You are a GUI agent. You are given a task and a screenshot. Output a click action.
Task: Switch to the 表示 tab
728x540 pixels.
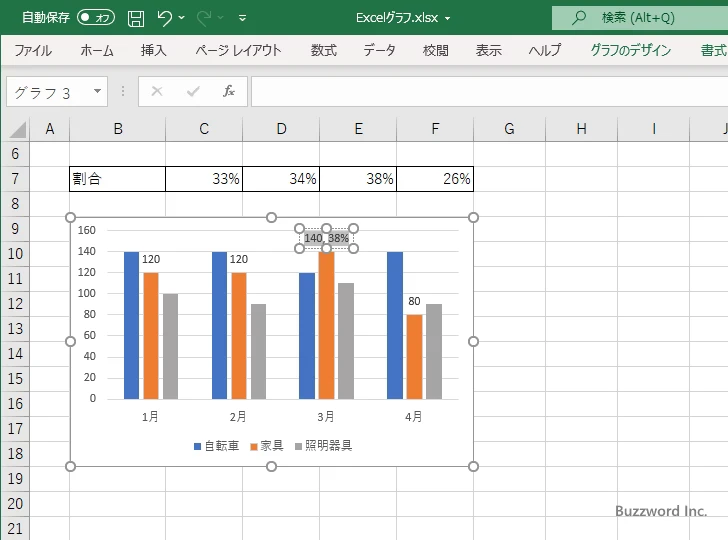point(488,50)
